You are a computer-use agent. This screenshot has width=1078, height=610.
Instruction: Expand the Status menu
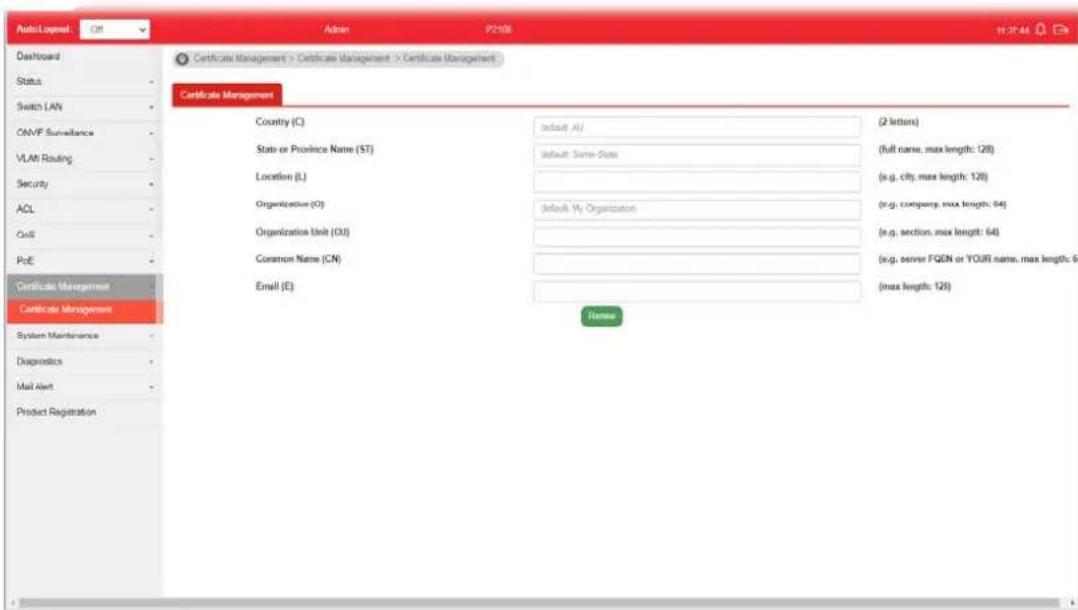84,81
